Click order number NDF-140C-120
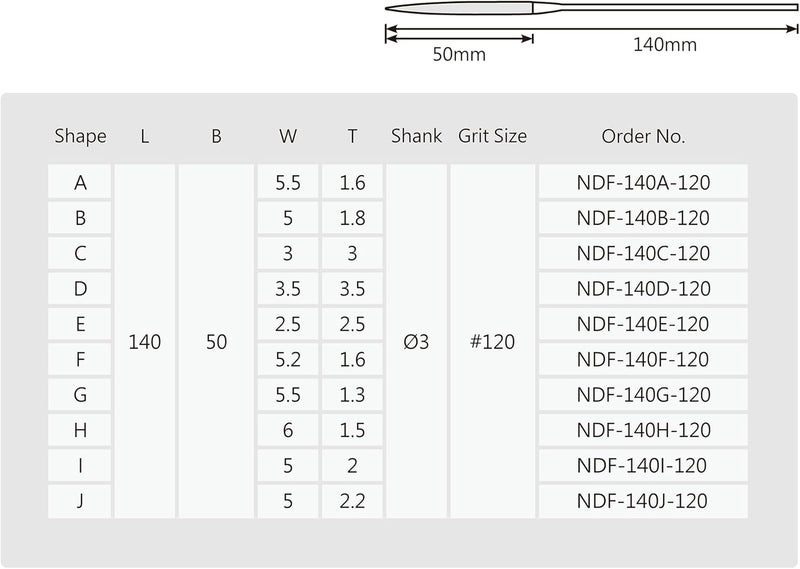 click(x=643, y=253)
